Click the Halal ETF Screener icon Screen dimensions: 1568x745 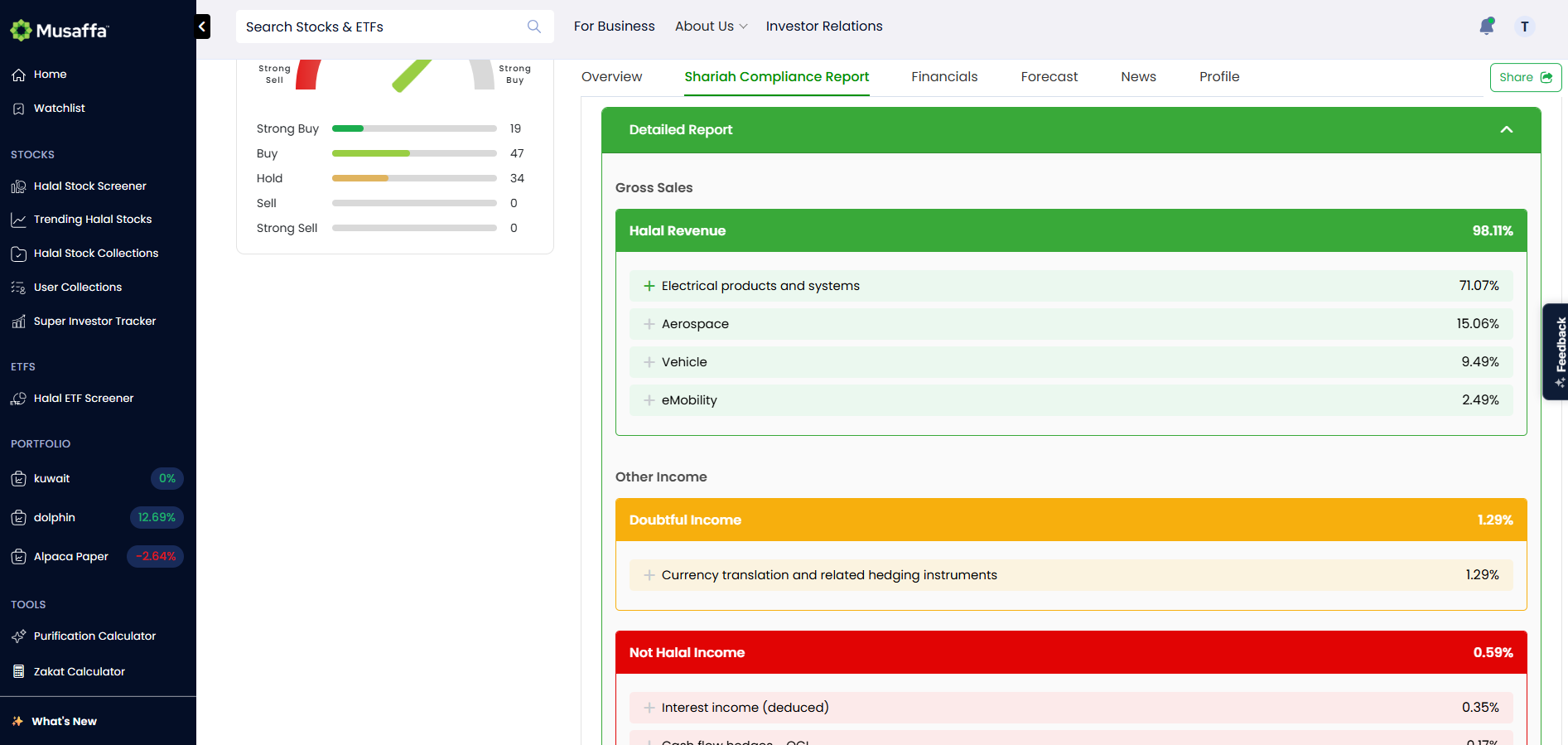[x=18, y=399]
